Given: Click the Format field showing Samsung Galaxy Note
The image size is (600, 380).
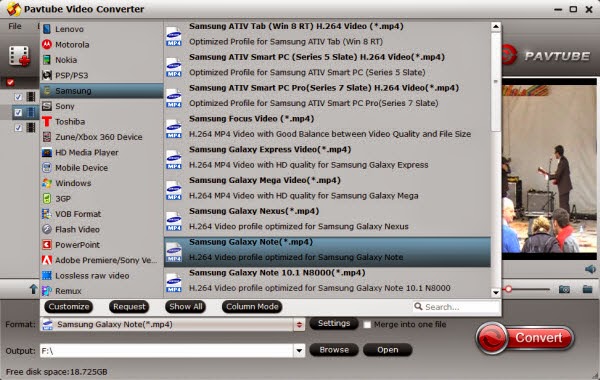Looking at the screenshot, I should point(167,325).
